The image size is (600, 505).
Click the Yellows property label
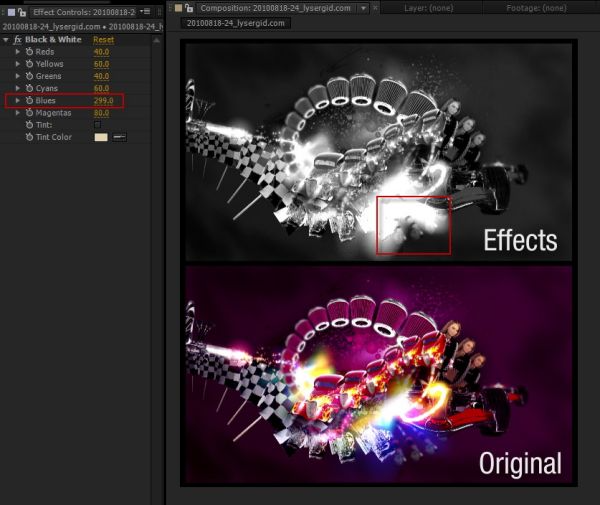click(49, 64)
